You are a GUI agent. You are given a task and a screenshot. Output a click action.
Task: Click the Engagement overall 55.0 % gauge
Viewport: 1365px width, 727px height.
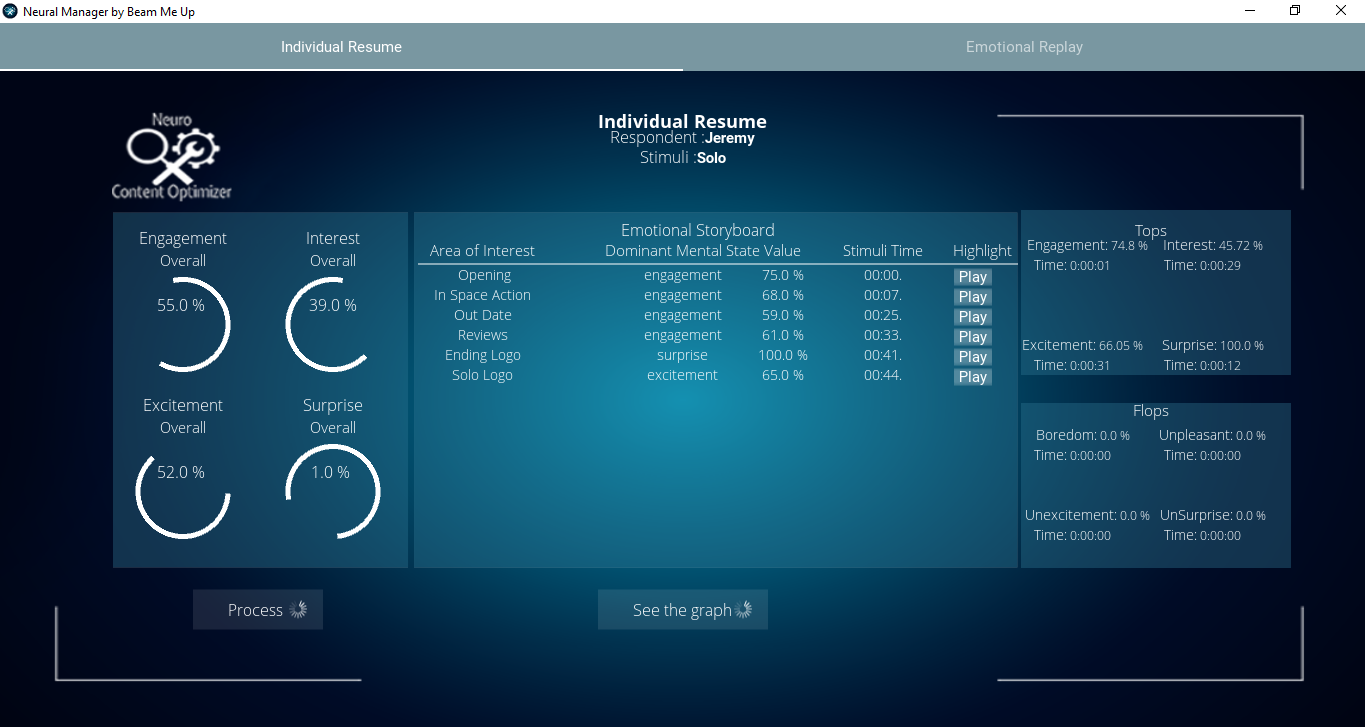pos(183,324)
